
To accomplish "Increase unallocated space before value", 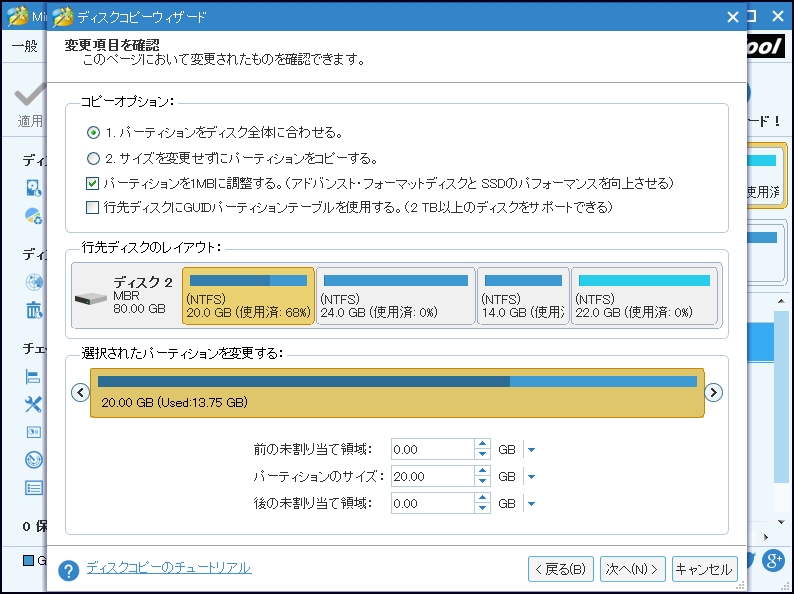I will tap(483, 444).
